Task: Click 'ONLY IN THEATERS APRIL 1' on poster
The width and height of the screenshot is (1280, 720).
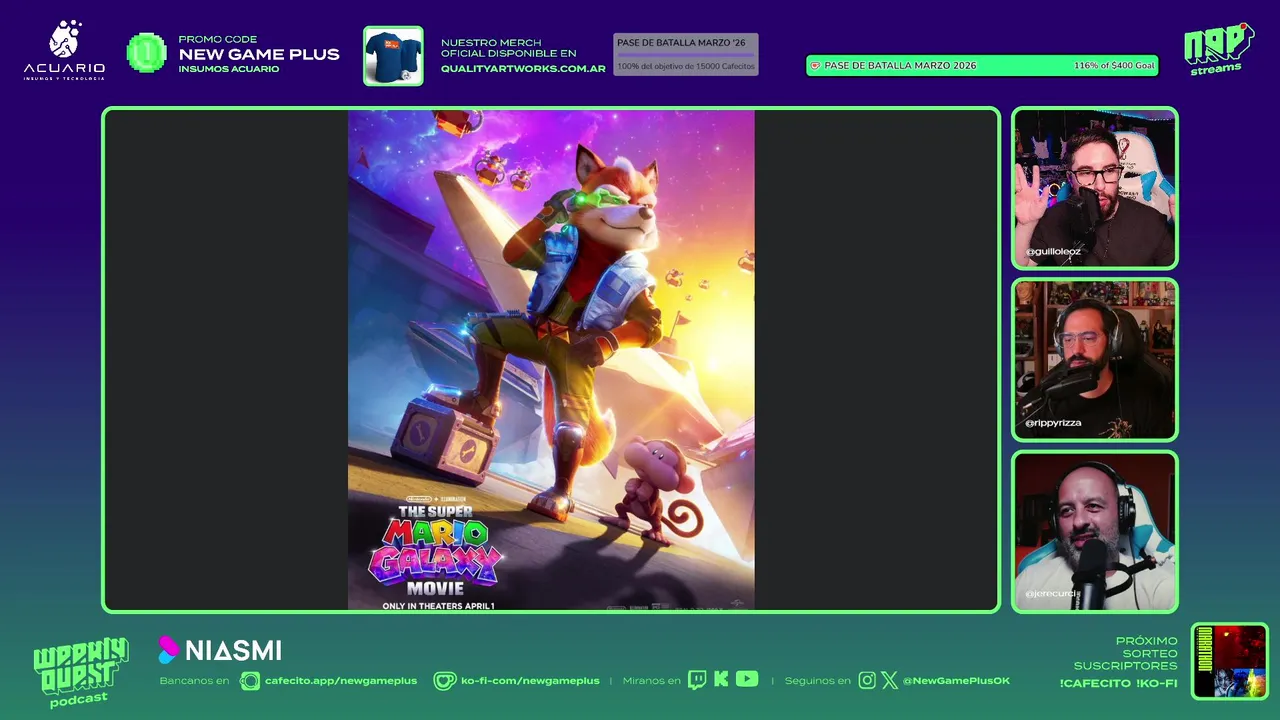Action: (438, 605)
